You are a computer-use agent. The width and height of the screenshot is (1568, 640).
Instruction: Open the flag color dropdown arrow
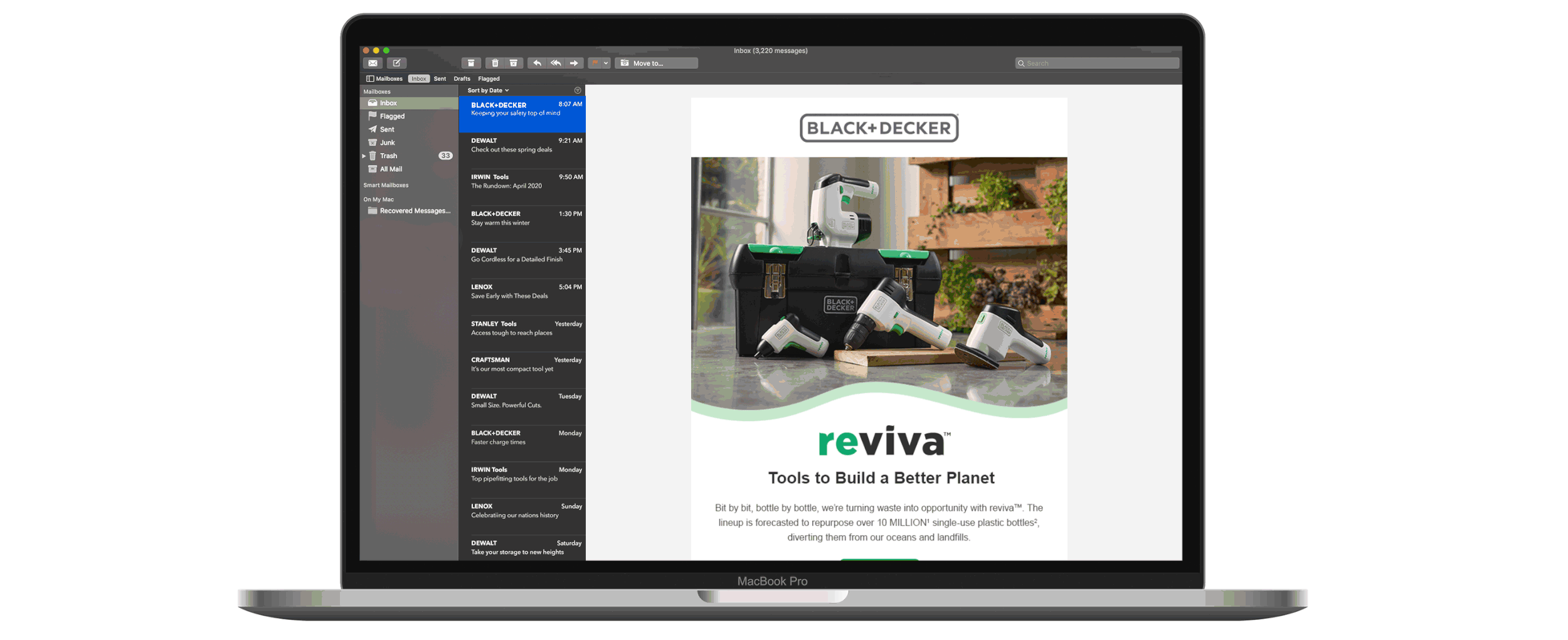pos(606,63)
